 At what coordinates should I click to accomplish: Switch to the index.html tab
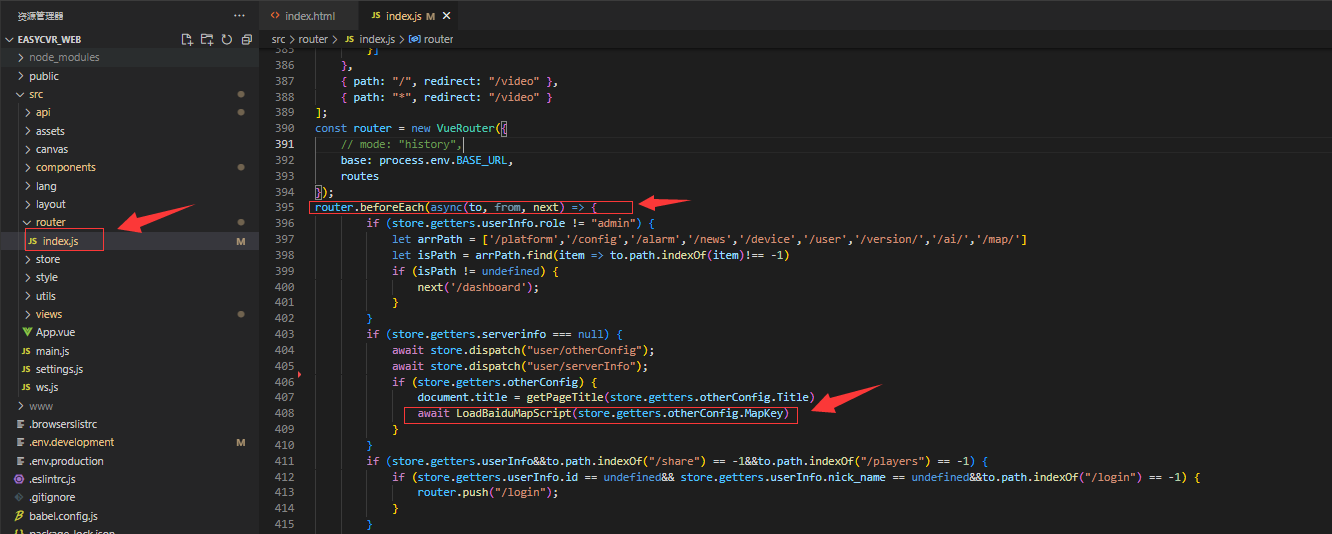click(309, 16)
